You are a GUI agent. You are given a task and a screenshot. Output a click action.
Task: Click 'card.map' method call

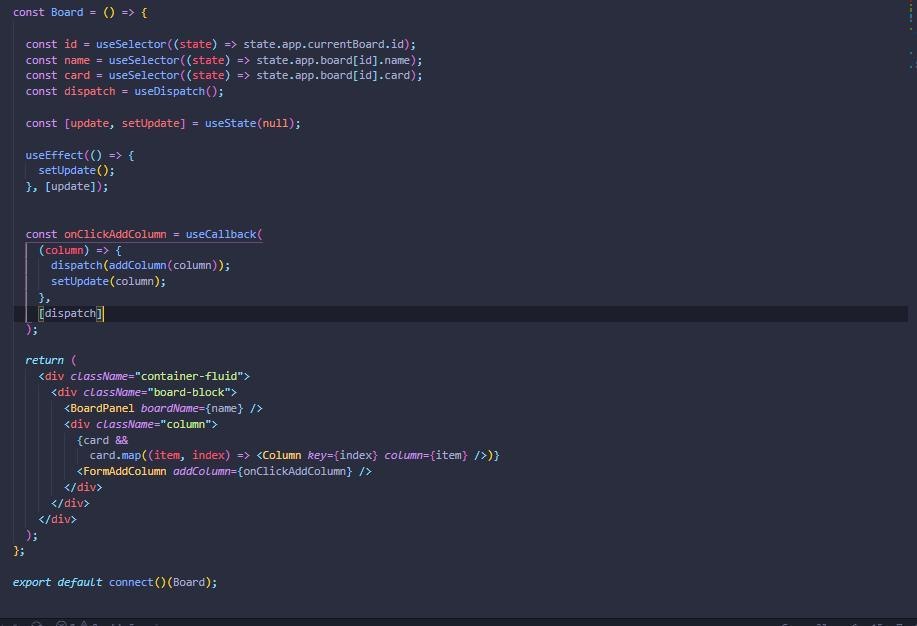115,456
